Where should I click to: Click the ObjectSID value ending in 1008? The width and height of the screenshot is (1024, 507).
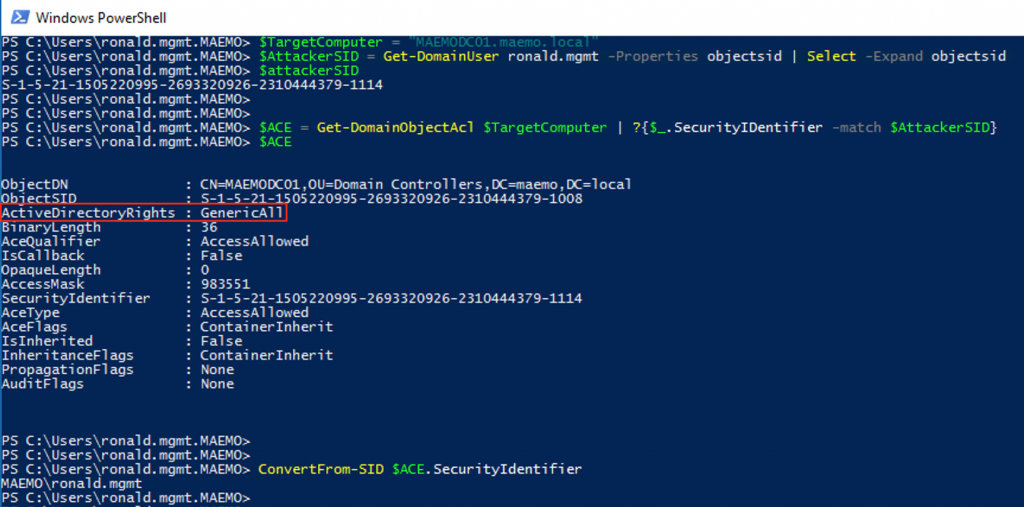pos(391,199)
